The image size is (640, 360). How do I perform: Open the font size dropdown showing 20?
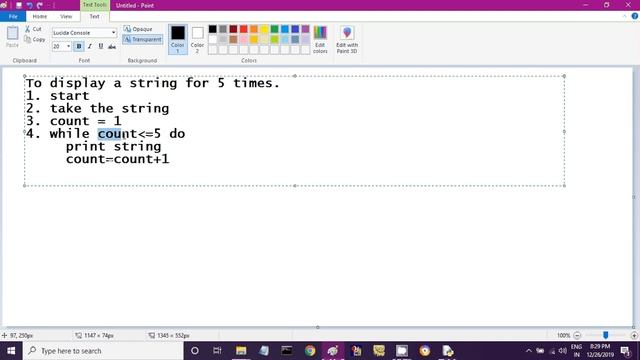tap(68, 47)
